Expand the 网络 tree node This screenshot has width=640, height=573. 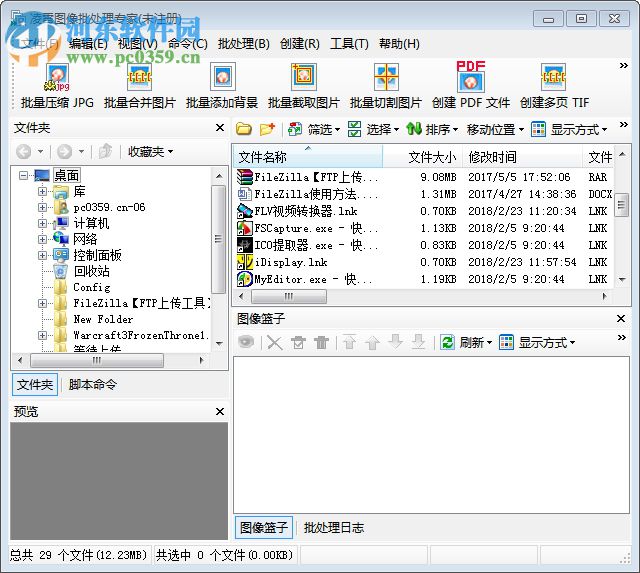point(42,239)
